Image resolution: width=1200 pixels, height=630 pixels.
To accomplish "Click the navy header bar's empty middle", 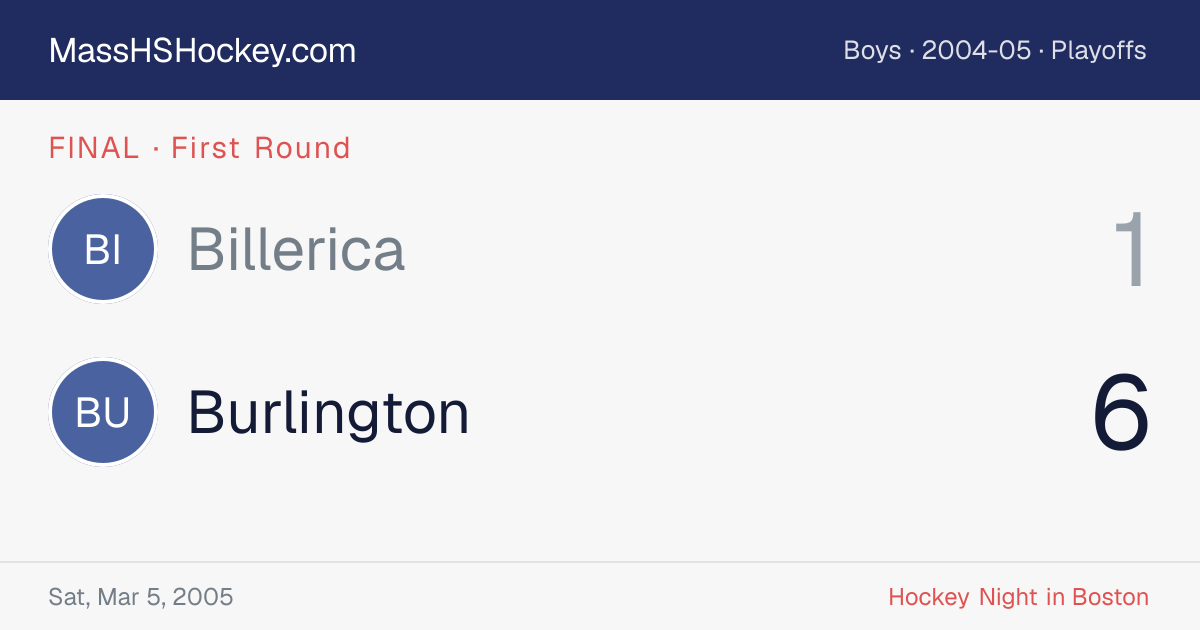I will (600, 50).
